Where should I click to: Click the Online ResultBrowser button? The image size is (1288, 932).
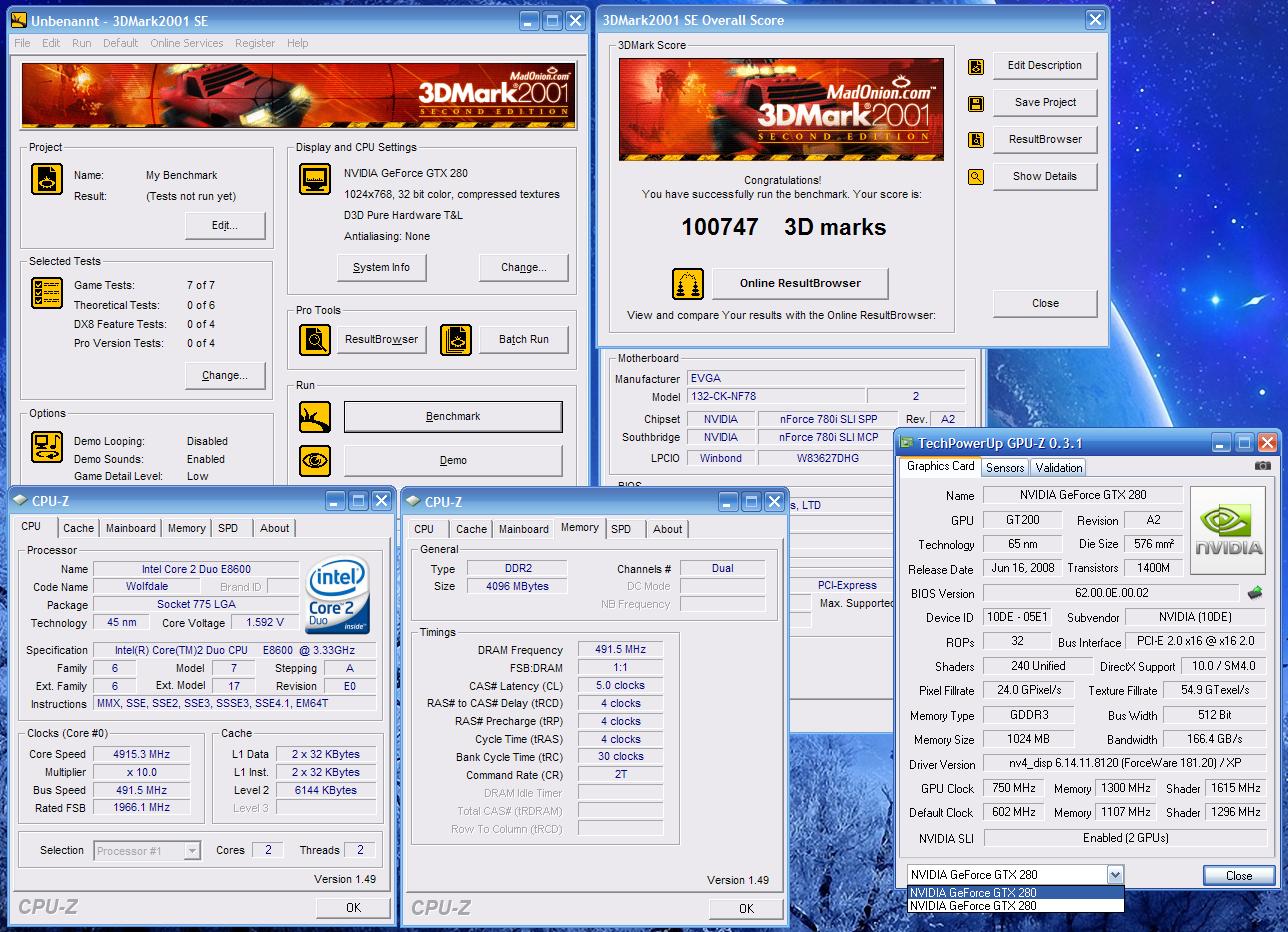tap(800, 283)
